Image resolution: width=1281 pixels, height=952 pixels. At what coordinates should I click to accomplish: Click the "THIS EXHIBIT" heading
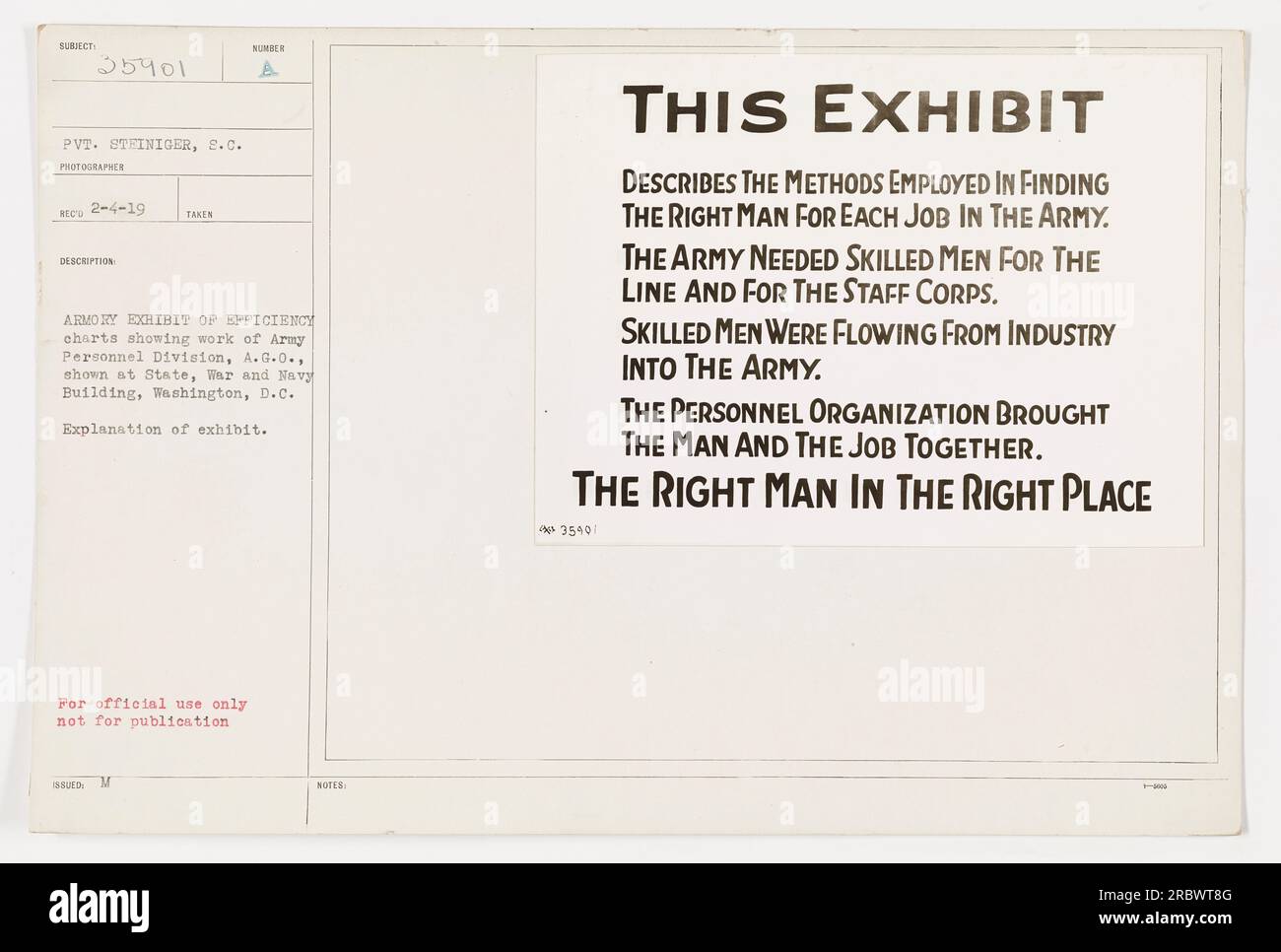pos(862,109)
